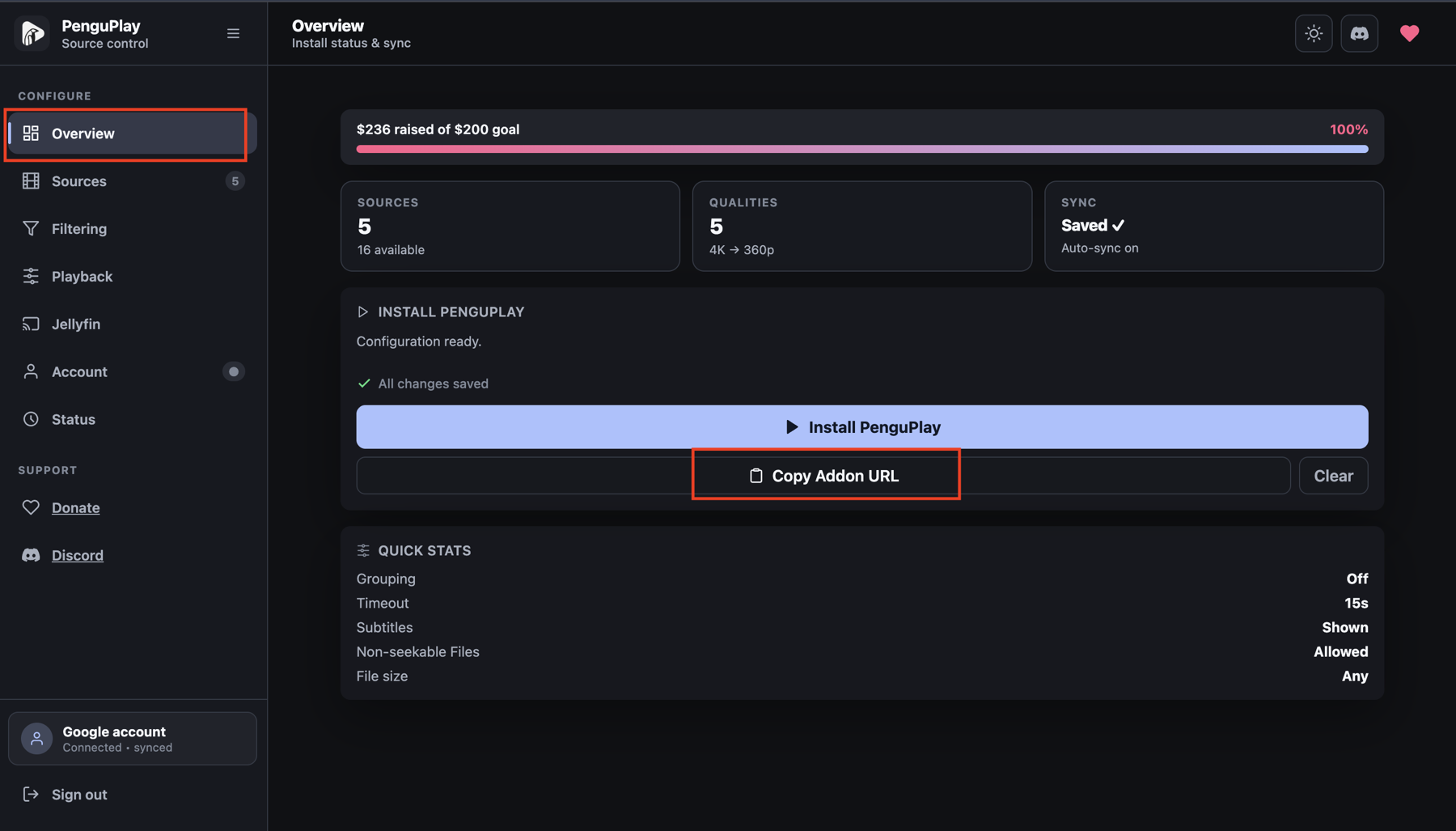Click the Timeout 15s value
The height and width of the screenshot is (831, 1456).
(x=1357, y=604)
